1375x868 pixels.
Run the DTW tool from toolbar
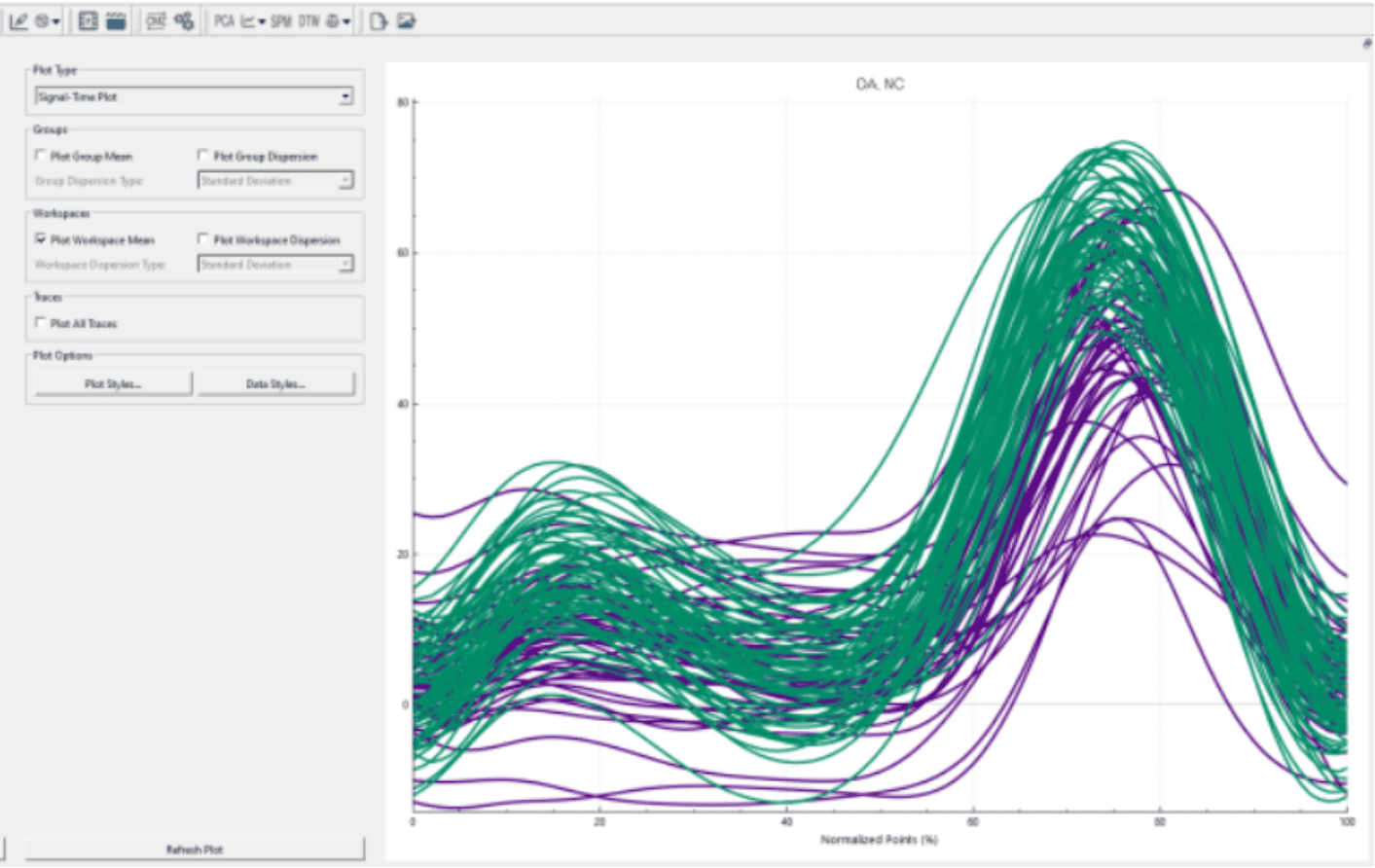308,20
